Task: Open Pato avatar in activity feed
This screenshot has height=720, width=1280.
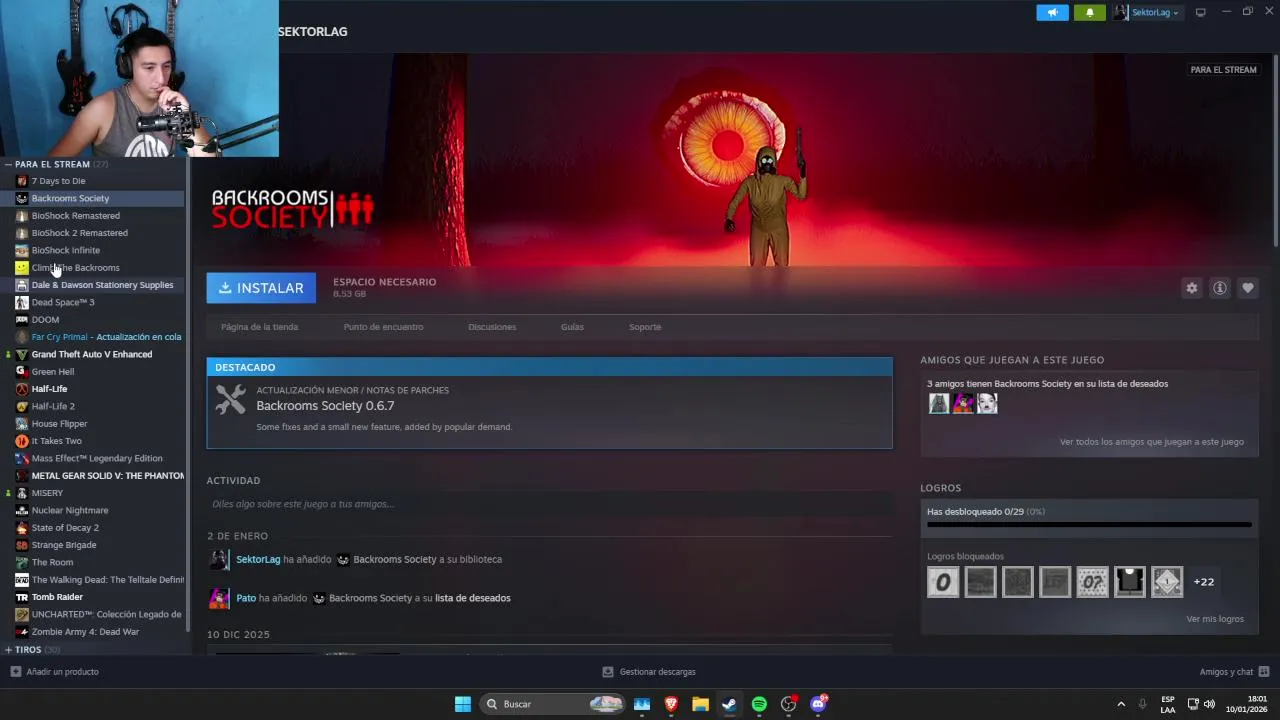Action: 218,598
